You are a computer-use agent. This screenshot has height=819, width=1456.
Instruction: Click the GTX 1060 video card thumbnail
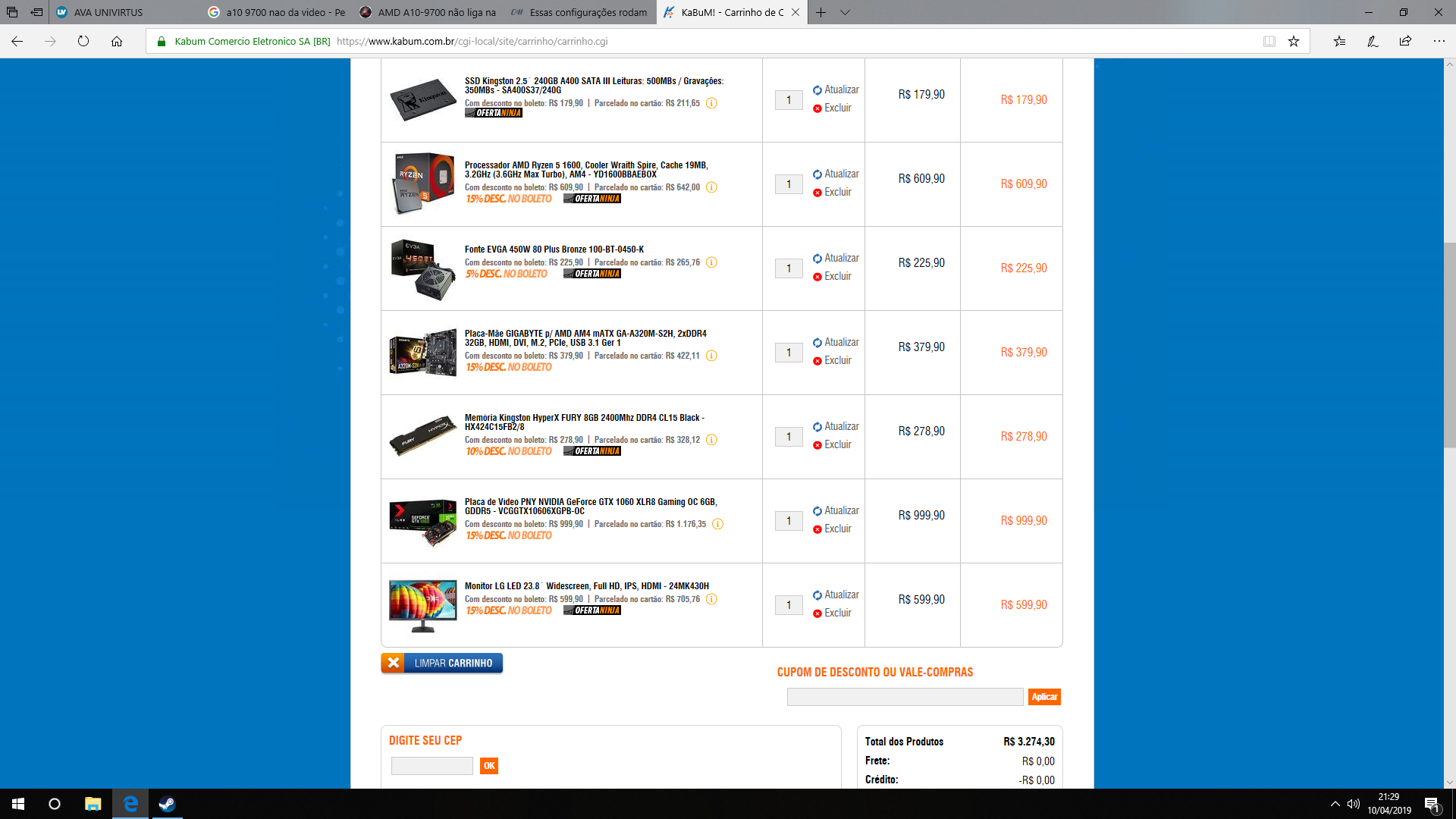[422, 521]
